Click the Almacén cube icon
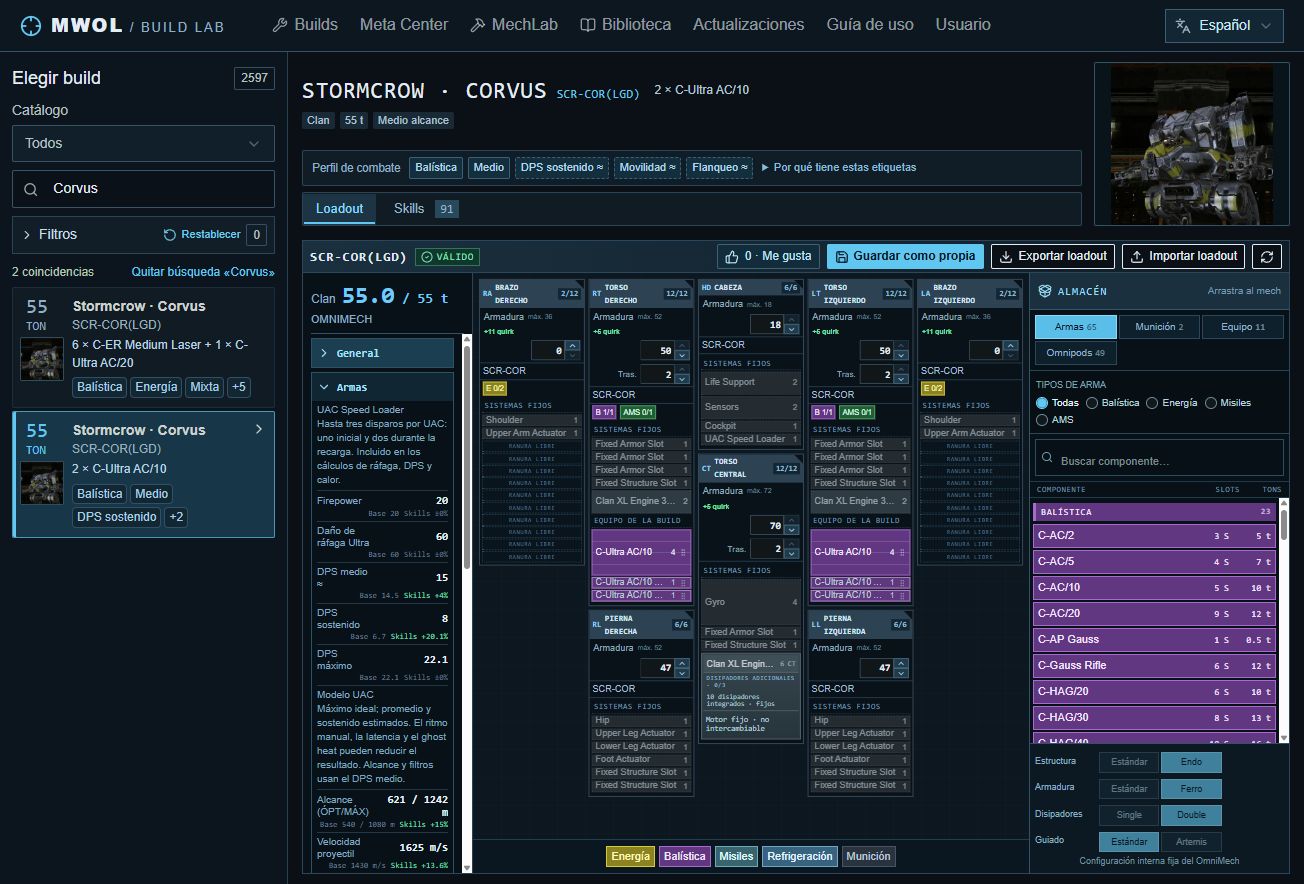The height and width of the screenshot is (884, 1304). coord(1045,291)
